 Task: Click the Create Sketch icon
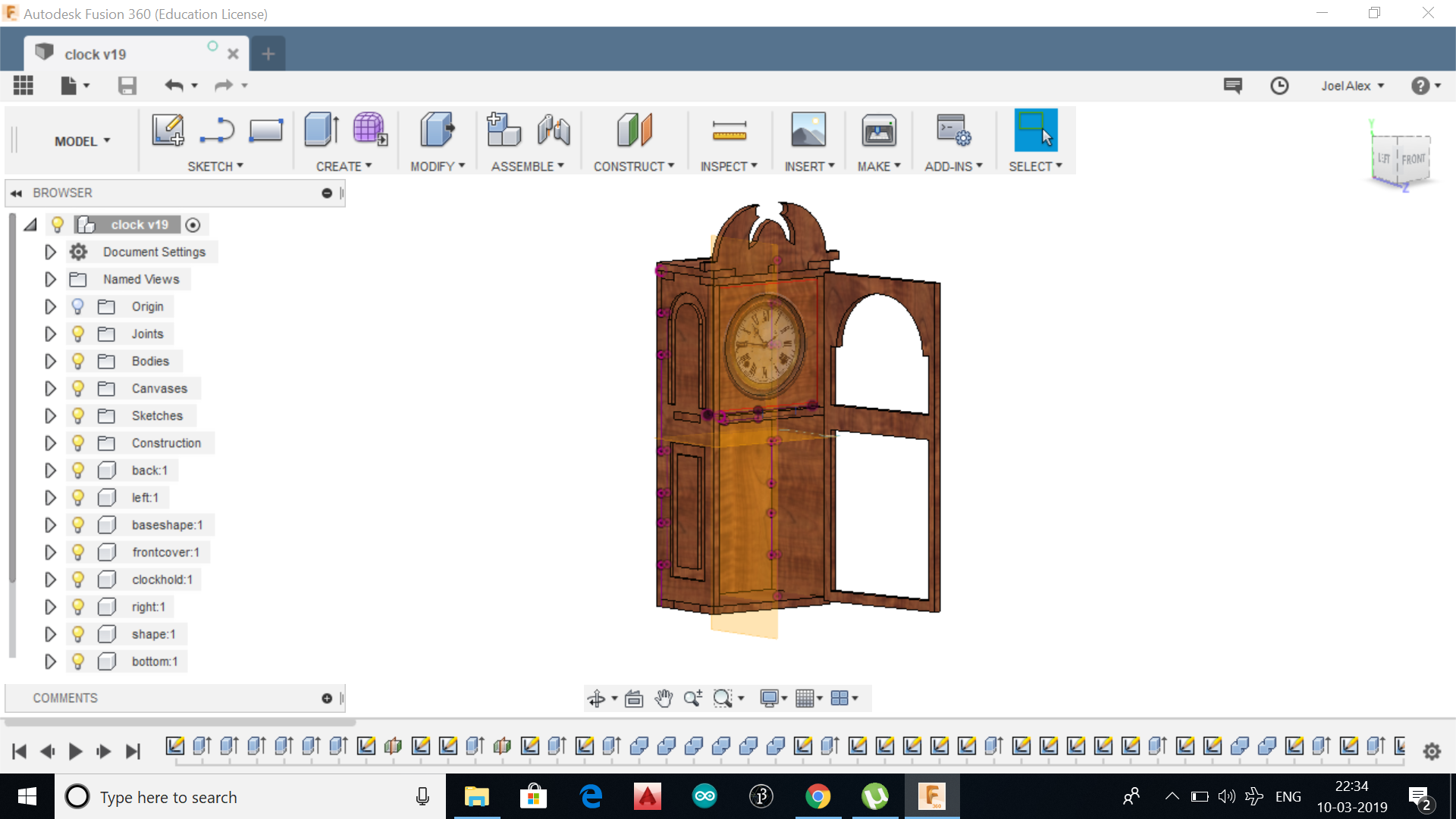click(x=168, y=130)
